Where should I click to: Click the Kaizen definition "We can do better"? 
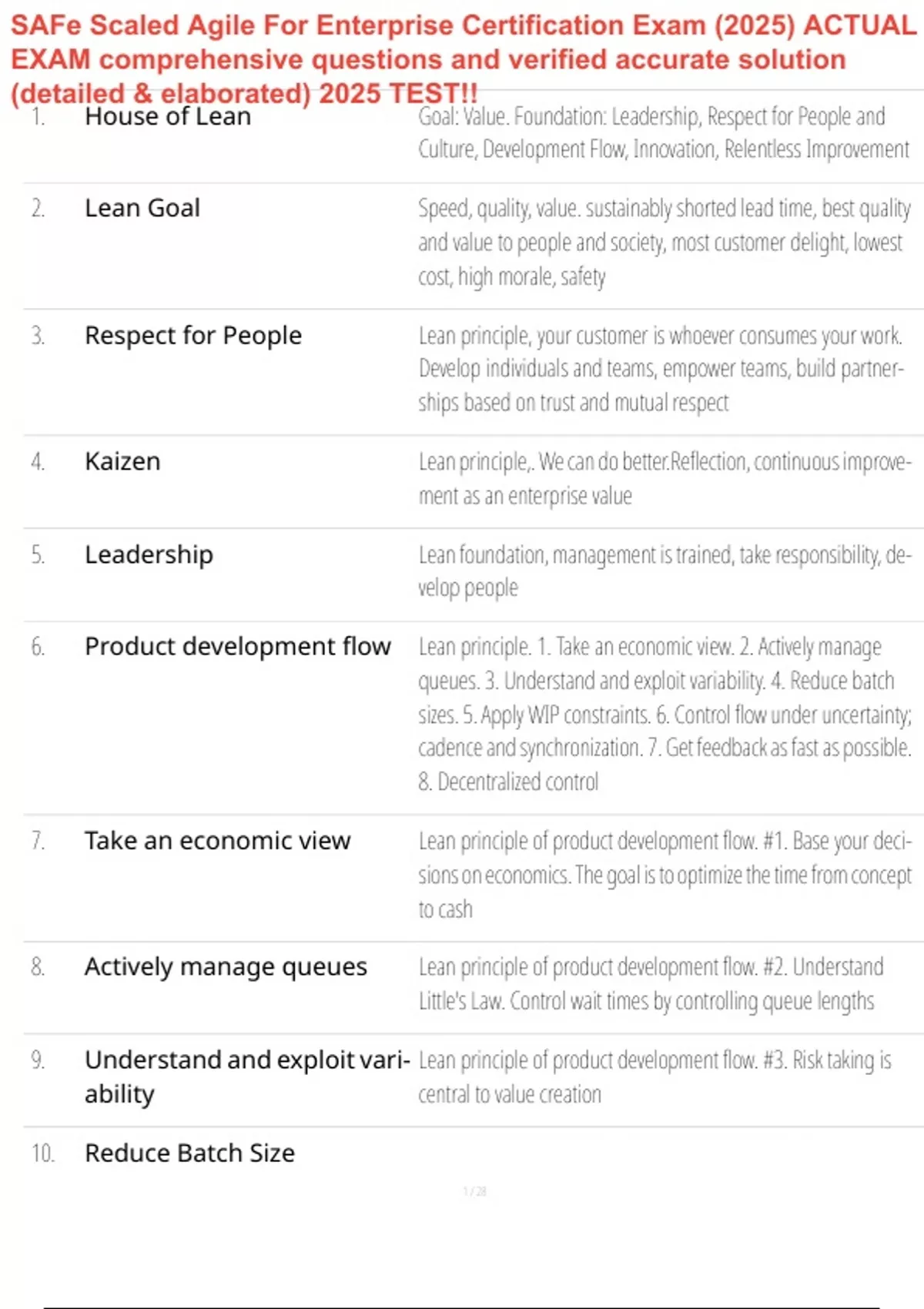[664, 478]
